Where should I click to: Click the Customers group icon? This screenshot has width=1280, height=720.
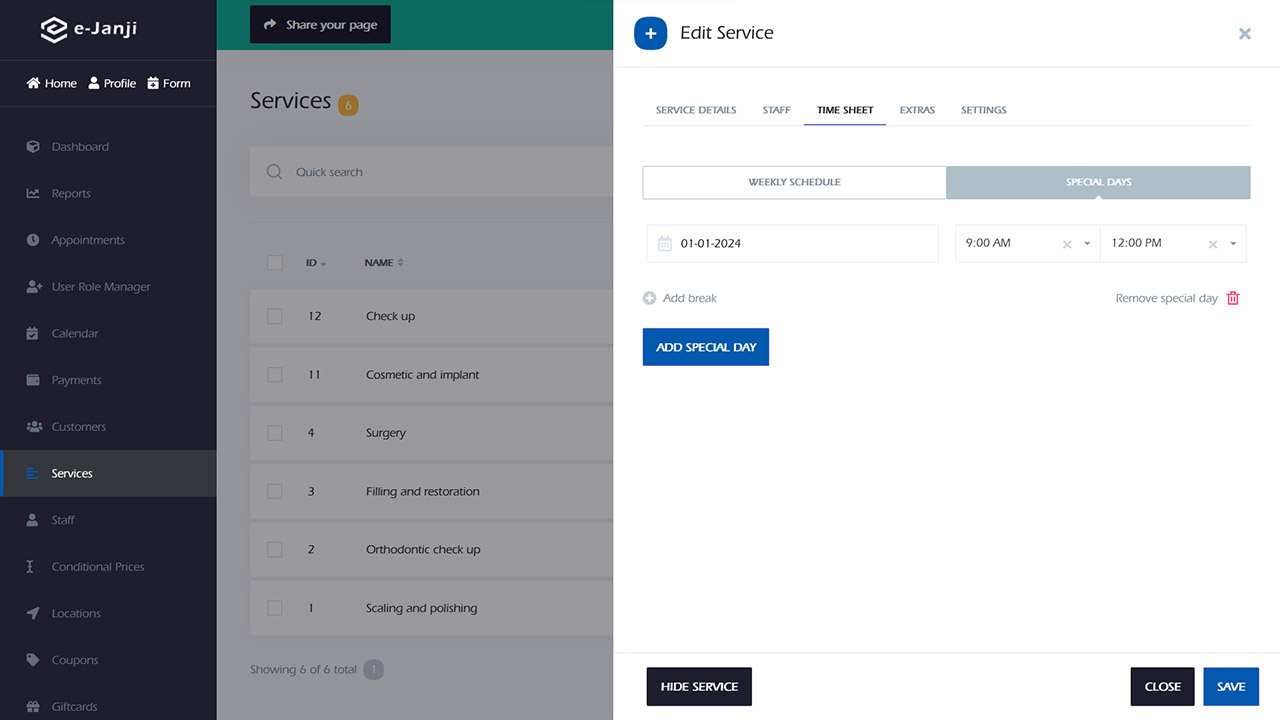(33, 427)
